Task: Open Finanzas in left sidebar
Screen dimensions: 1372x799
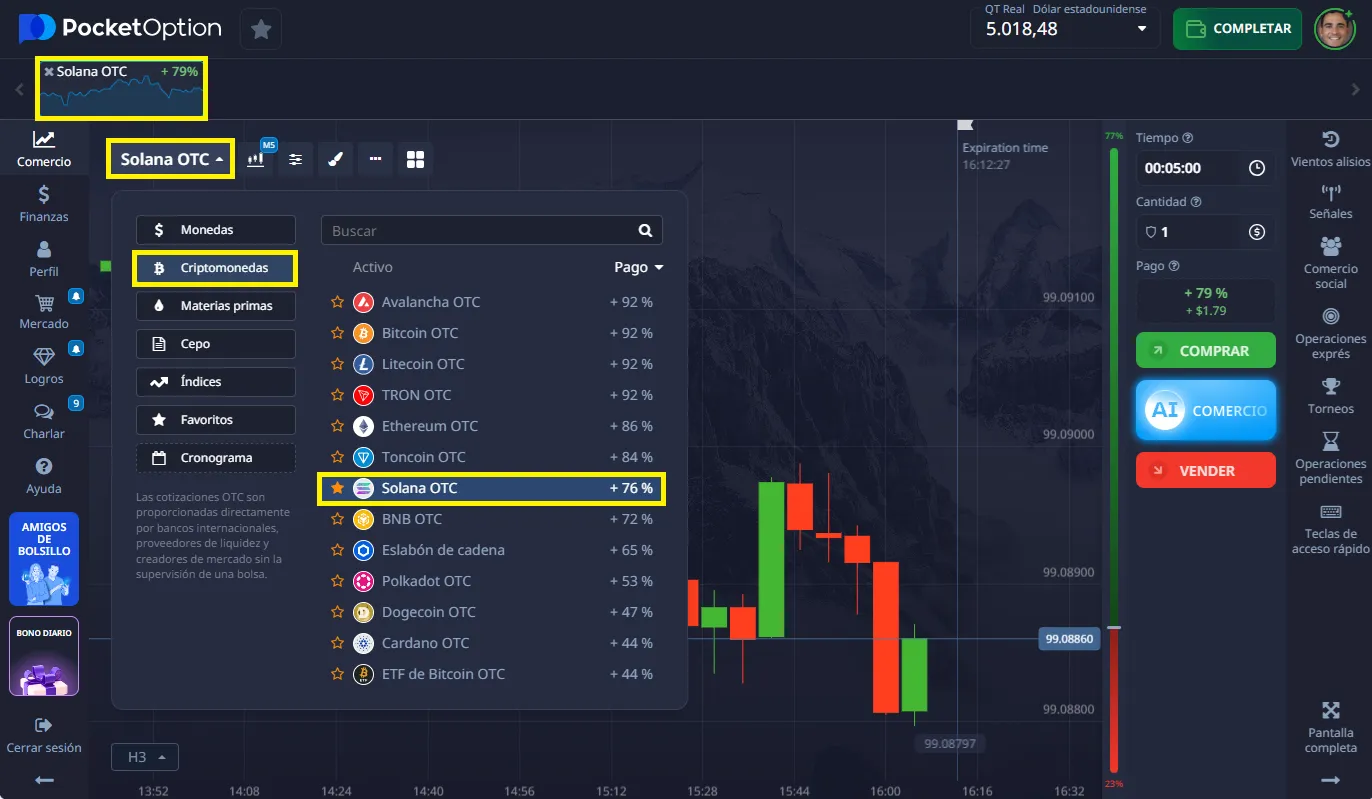Action: coord(44,203)
